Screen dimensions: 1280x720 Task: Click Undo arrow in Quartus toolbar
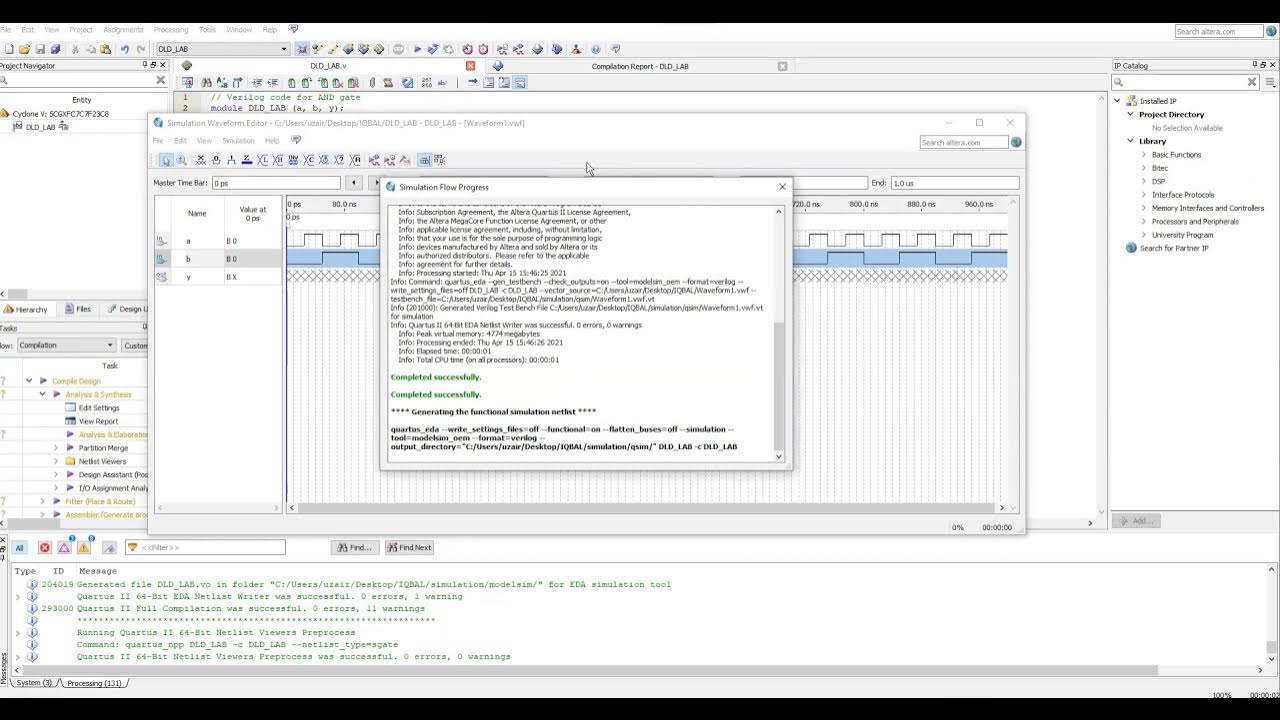125,49
